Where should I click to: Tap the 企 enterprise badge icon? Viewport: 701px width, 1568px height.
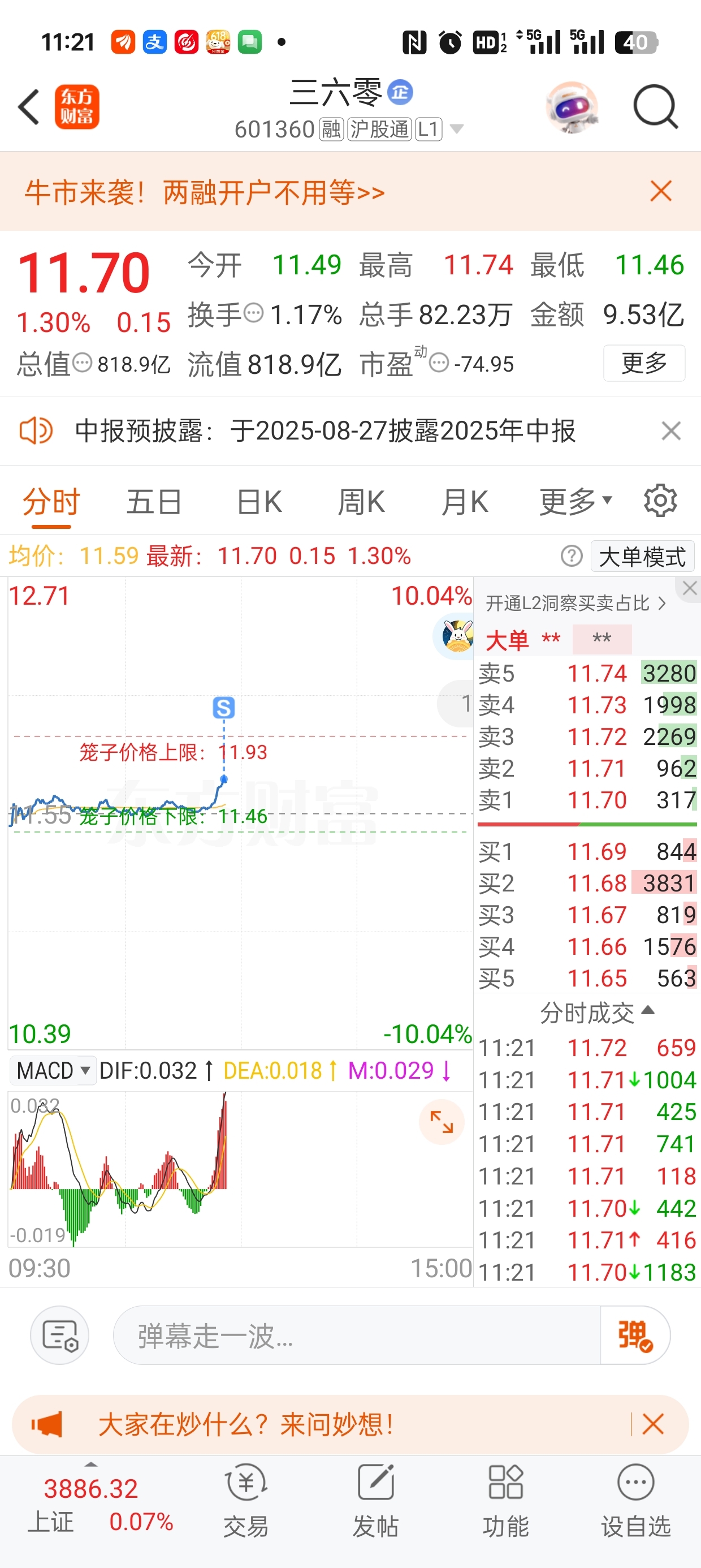400,93
